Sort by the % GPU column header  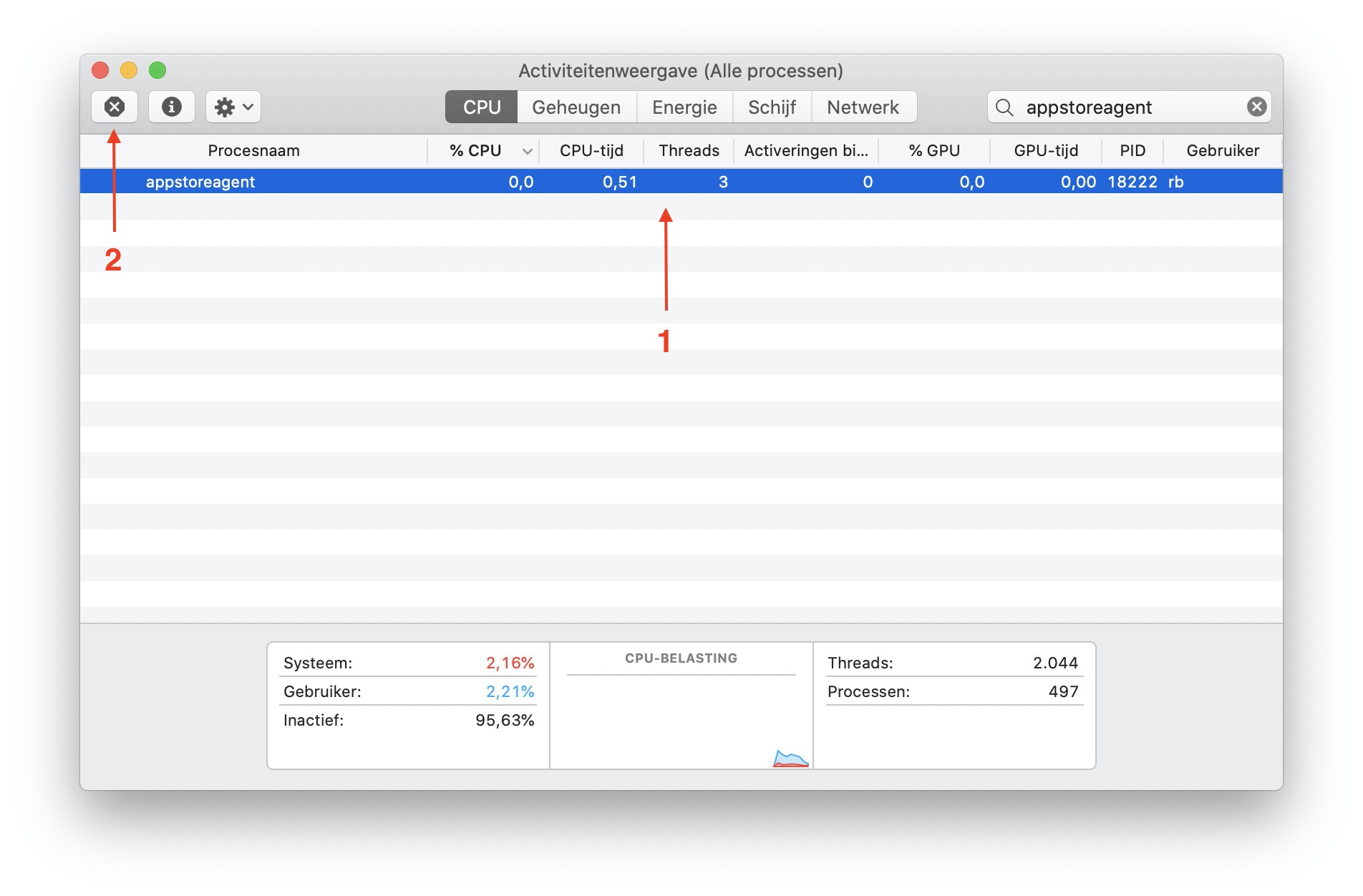tap(934, 151)
